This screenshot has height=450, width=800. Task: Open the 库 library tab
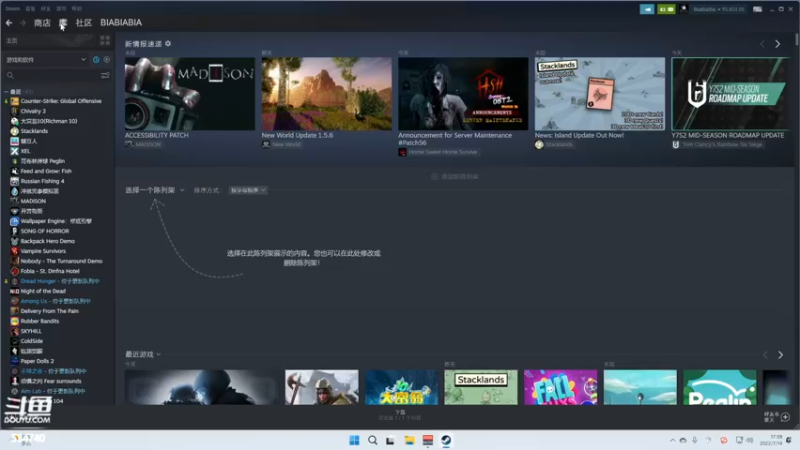pyautogui.click(x=63, y=22)
